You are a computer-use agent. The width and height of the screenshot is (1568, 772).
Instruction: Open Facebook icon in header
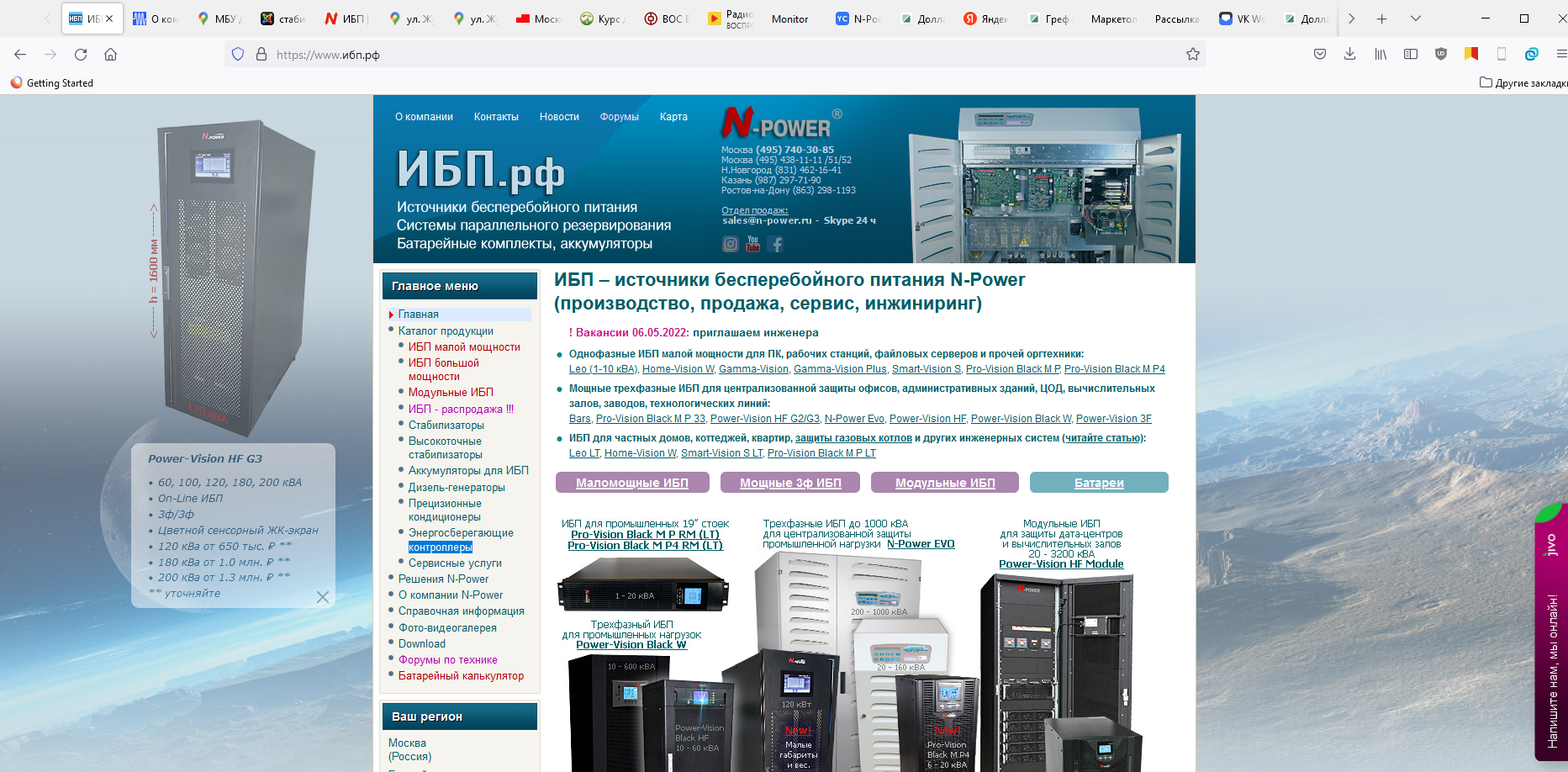776,244
